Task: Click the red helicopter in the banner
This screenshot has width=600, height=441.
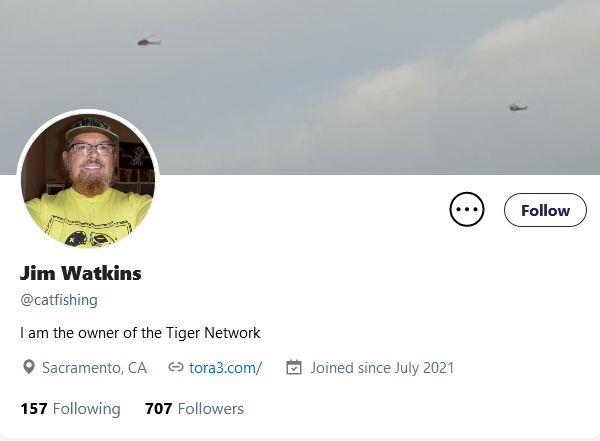Action: pos(149,41)
